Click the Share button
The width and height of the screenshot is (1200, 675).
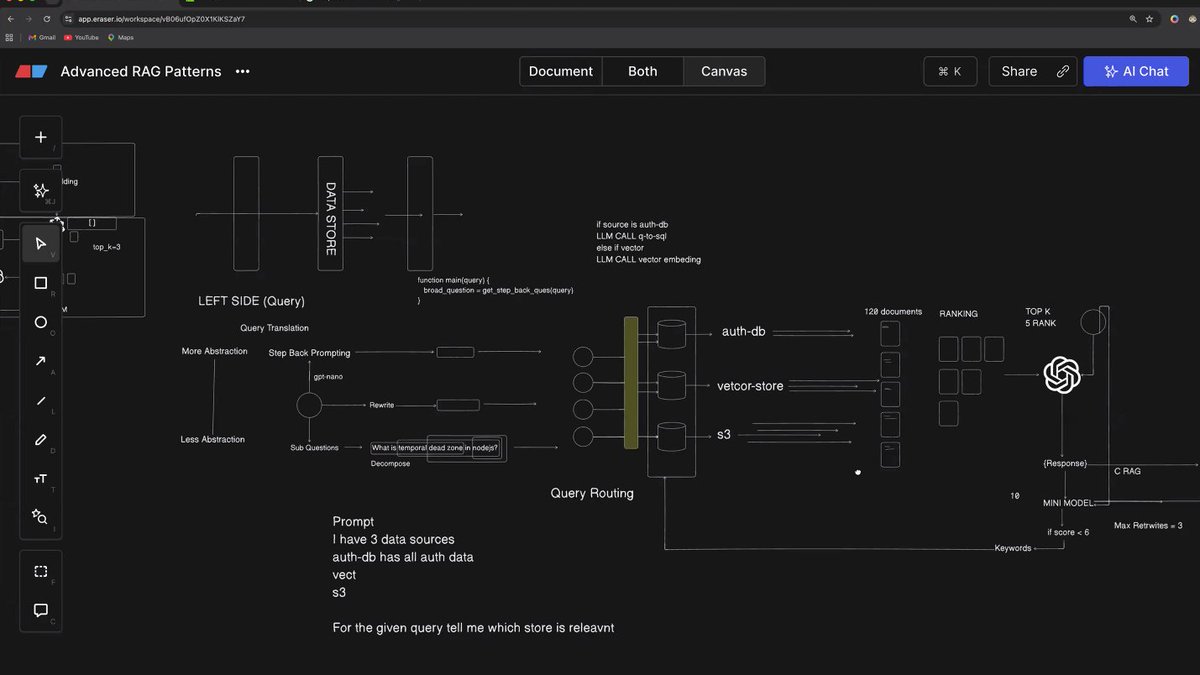pyautogui.click(x=1019, y=71)
